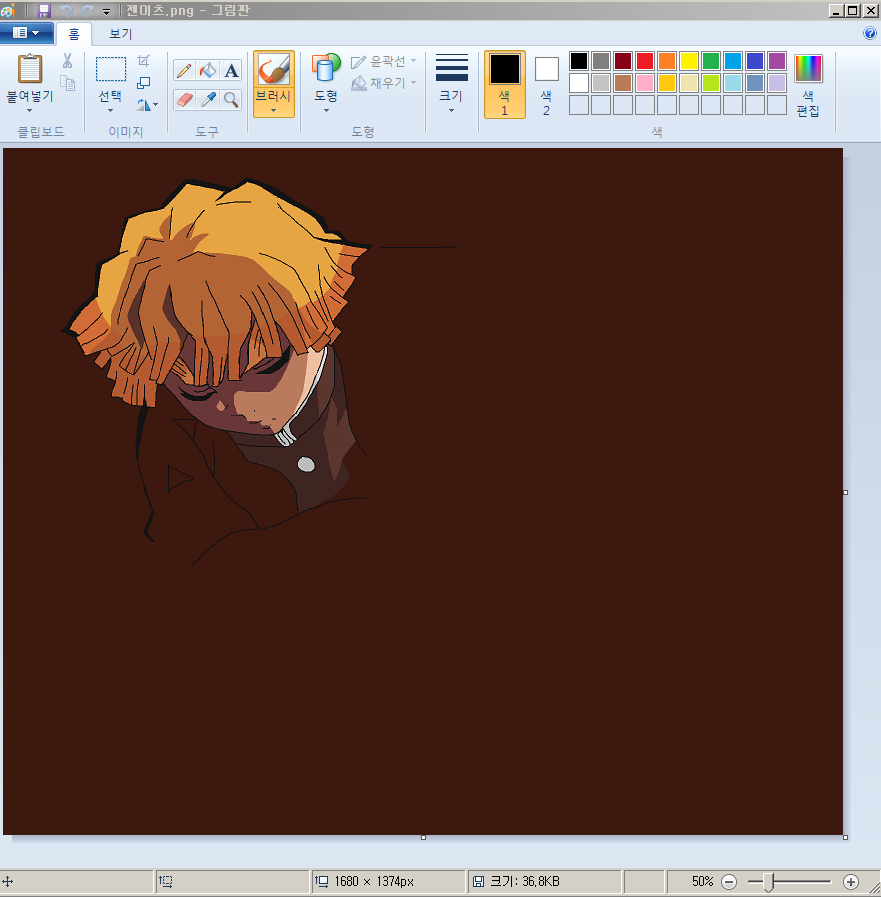This screenshot has width=881, height=897.
Task: Open the 선택 selection dropdown arrow
Action: [110, 110]
